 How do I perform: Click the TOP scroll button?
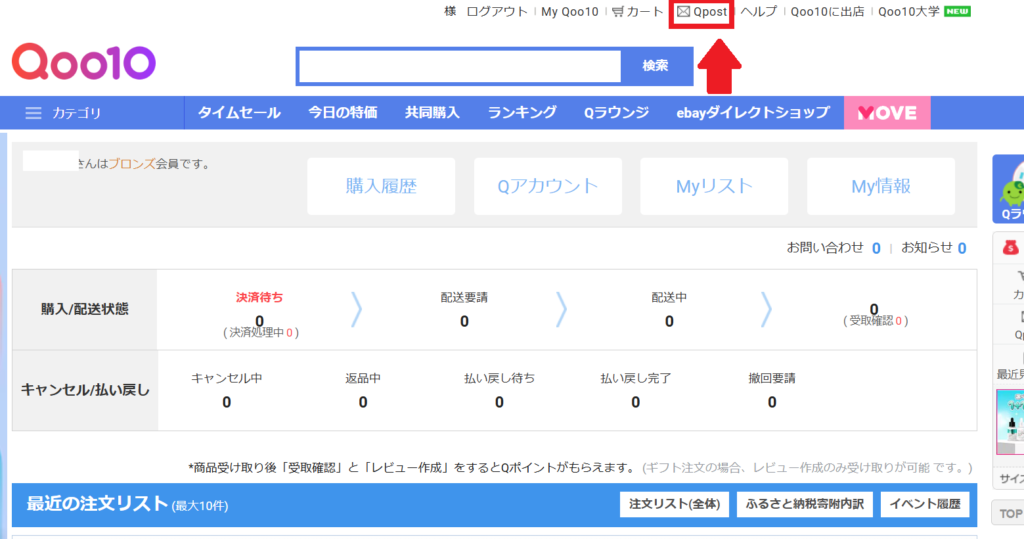coord(1008,514)
